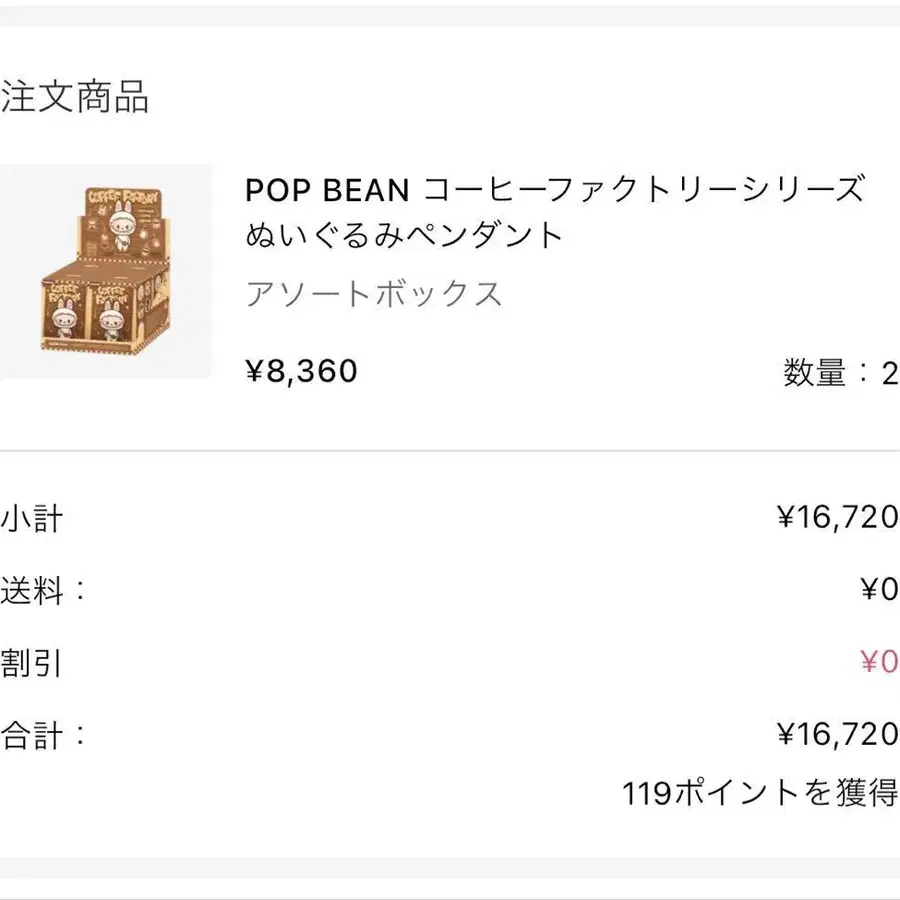Click the divider line below the product row
The image size is (900, 900).
(x=450, y=451)
